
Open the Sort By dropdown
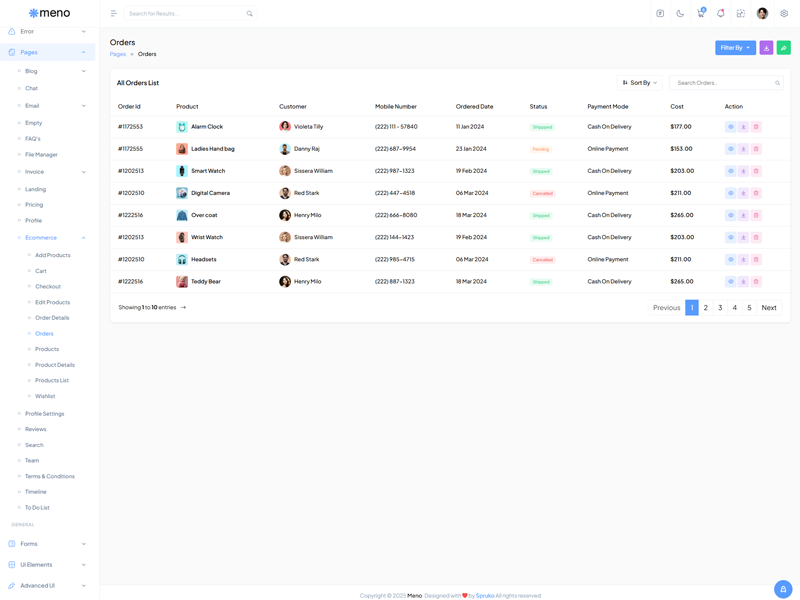(640, 83)
